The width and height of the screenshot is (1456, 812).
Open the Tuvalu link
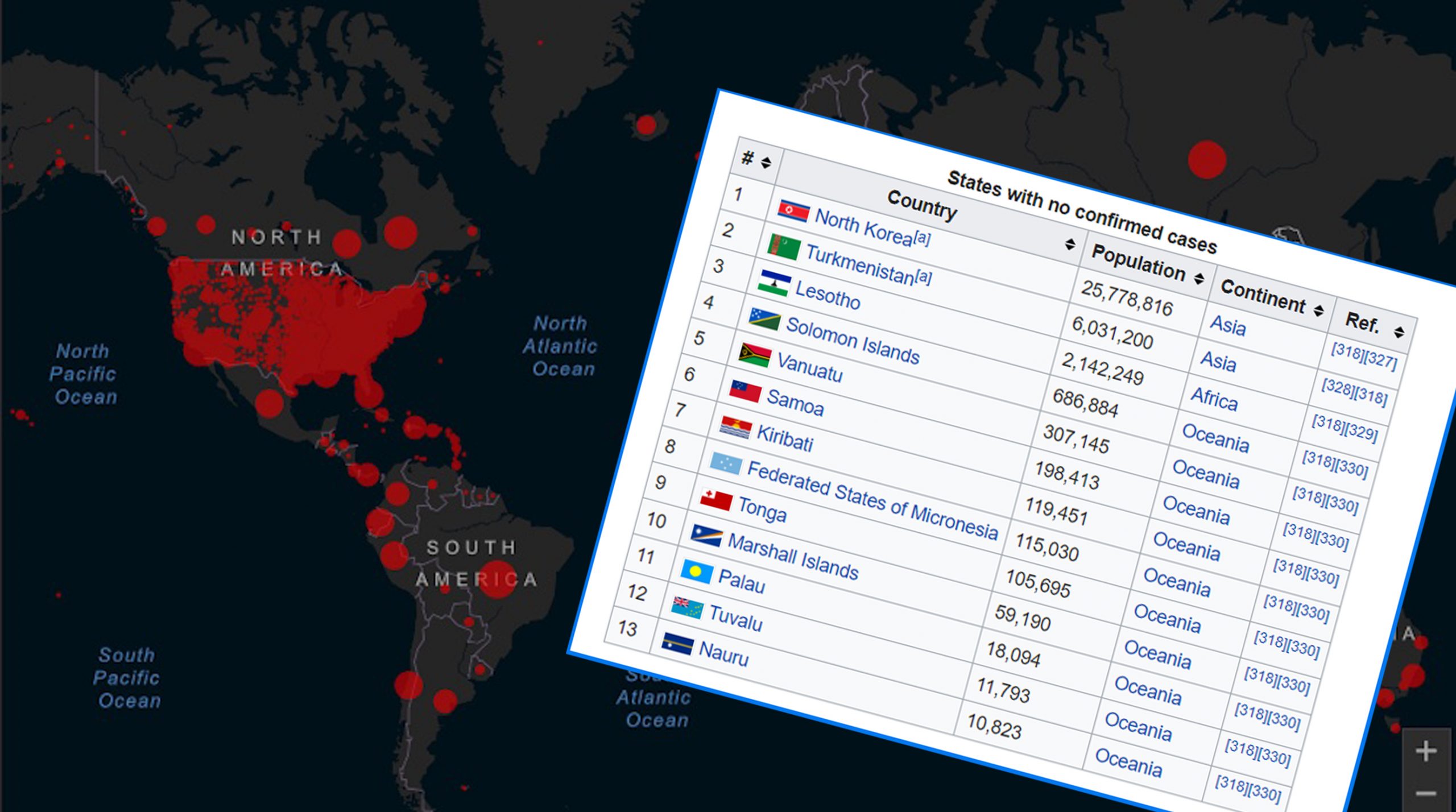[x=735, y=619]
